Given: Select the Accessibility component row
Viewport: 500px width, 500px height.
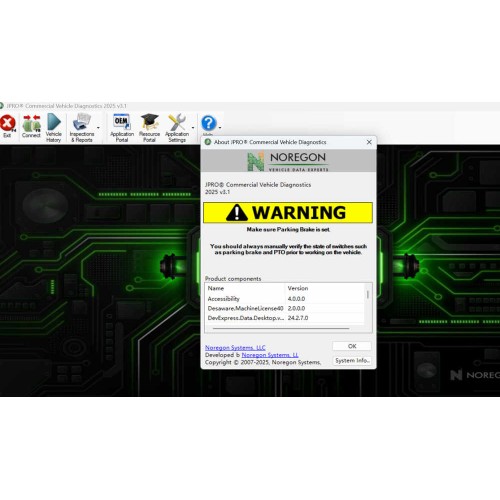Looking at the screenshot, I should [285, 299].
